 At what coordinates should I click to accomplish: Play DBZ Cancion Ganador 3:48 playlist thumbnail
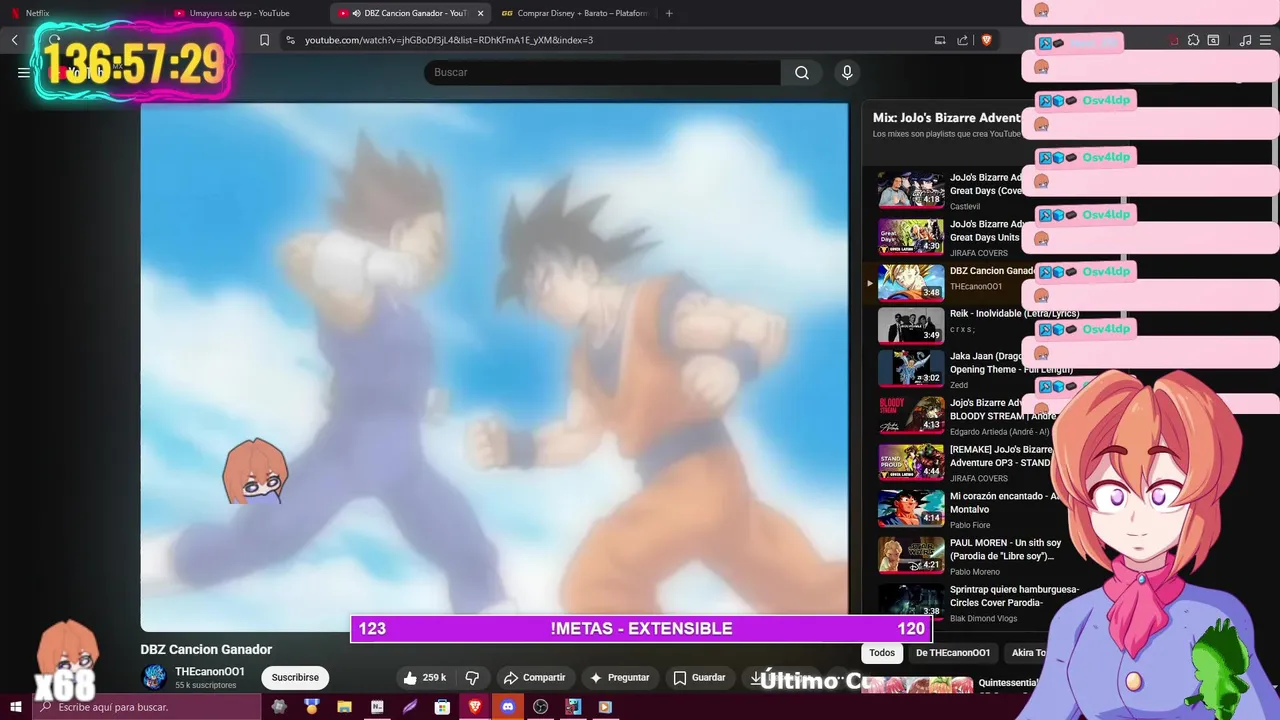coord(911,283)
